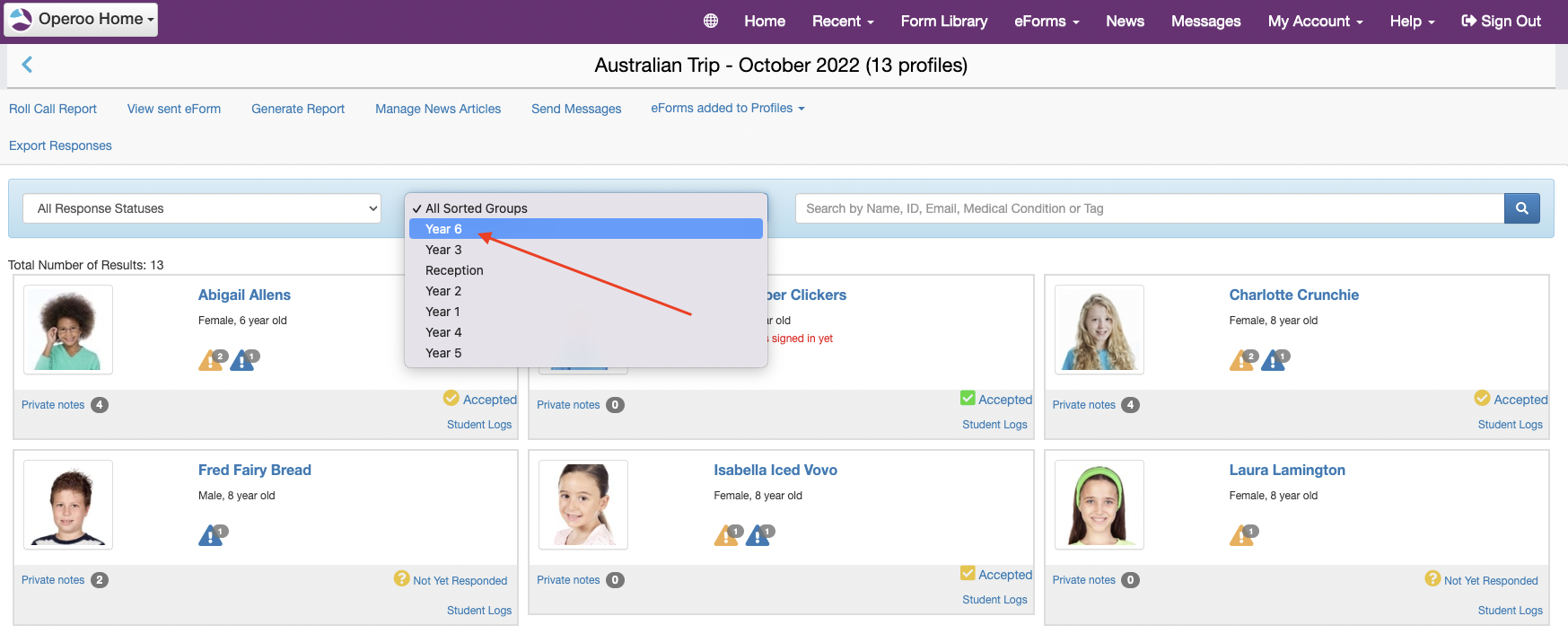Click Isabella Iced Vovo's orange alert icon
Image resolution: width=1568 pixels, height=634 pixels.
click(x=726, y=536)
